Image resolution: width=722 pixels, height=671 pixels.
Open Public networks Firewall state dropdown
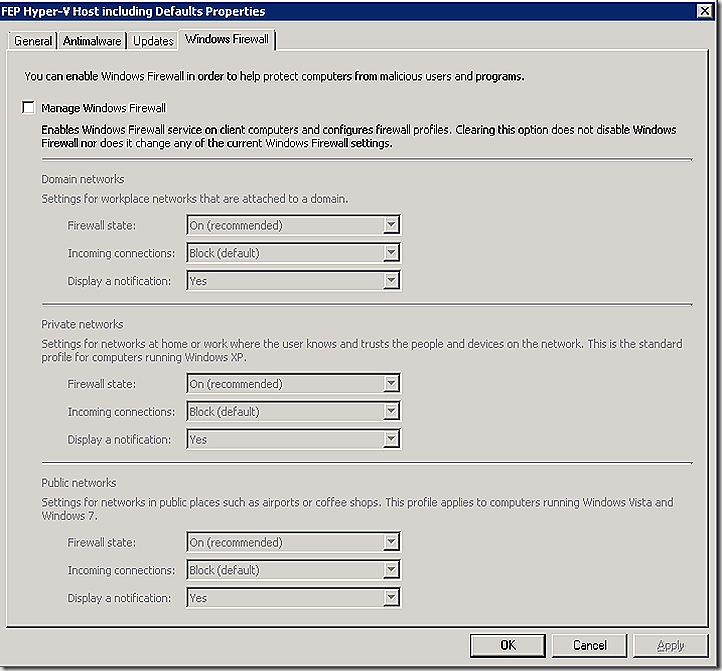pos(293,542)
